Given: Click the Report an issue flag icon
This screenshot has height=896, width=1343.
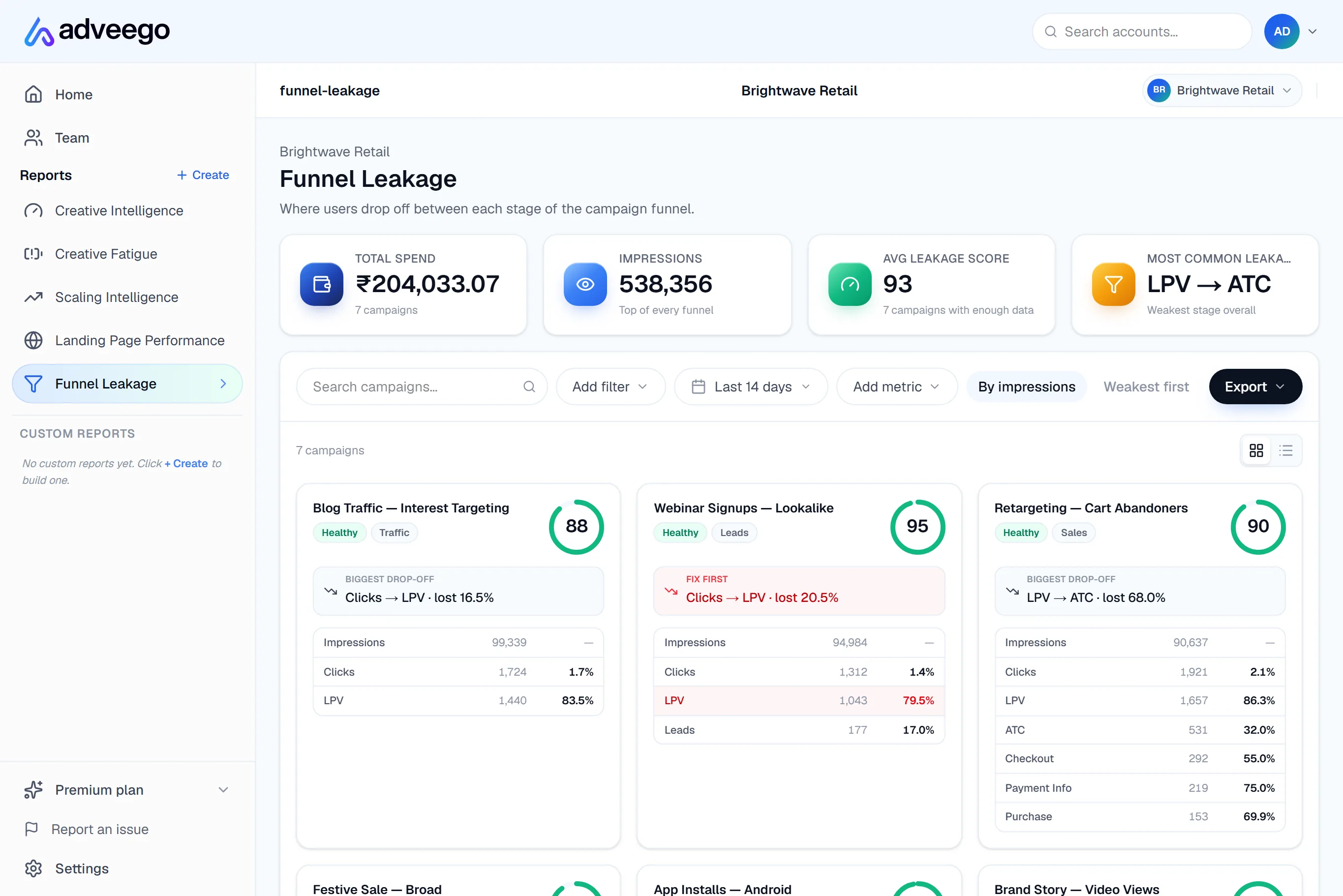Looking at the screenshot, I should point(31,829).
